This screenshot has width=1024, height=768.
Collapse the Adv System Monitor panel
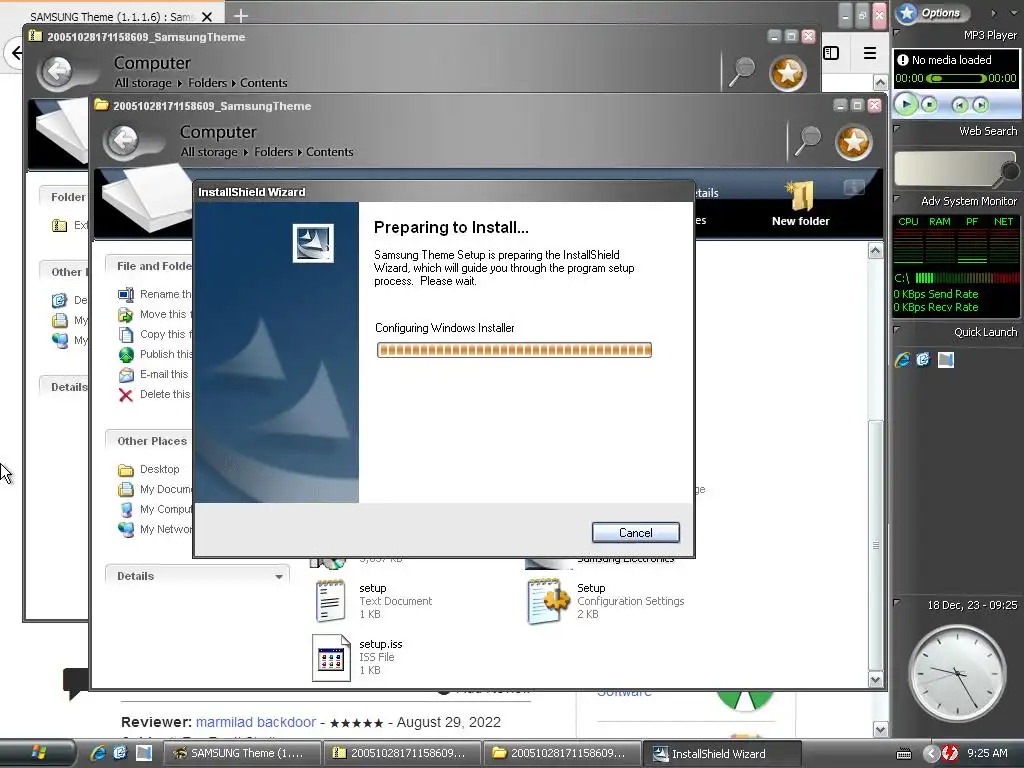897,199
